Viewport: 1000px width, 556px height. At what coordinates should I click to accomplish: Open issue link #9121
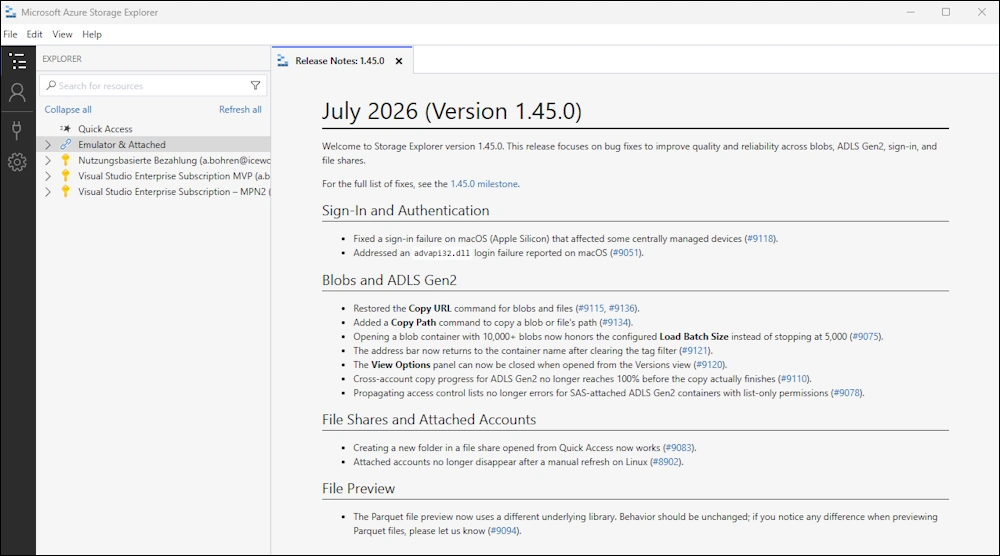[x=695, y=351]
